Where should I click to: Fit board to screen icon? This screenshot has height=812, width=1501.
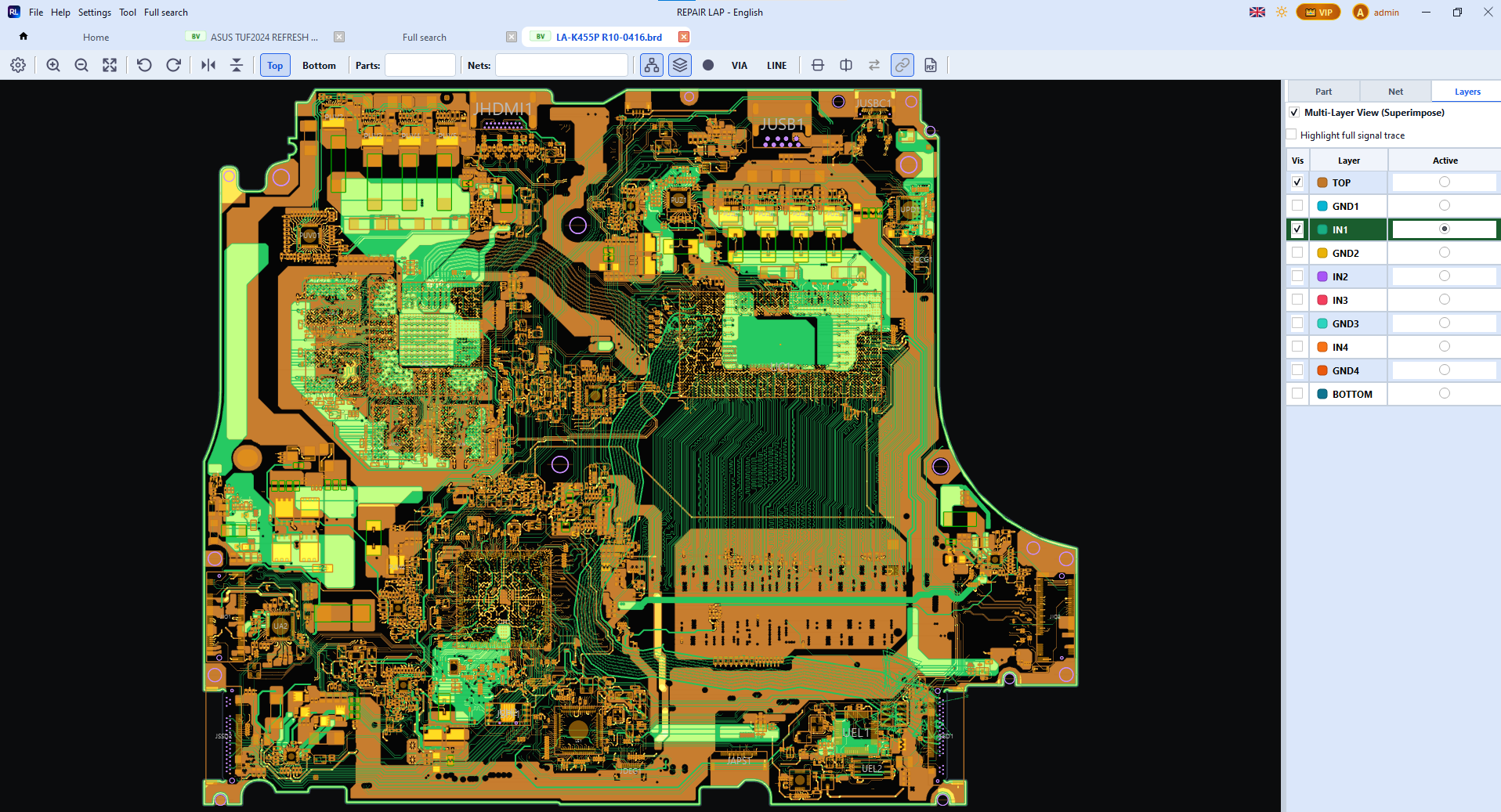click(110, 66)
